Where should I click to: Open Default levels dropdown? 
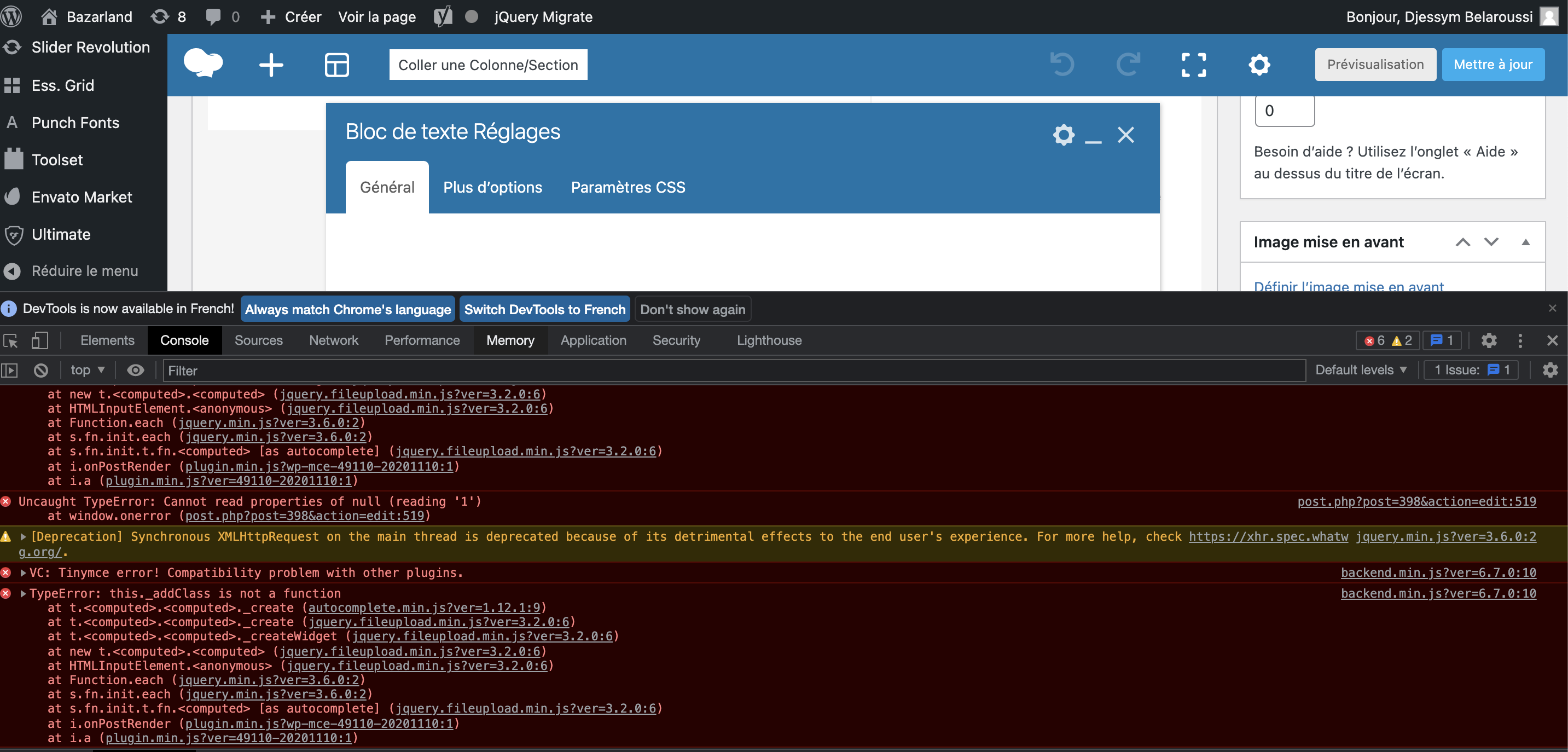(x=1361, y=369)
